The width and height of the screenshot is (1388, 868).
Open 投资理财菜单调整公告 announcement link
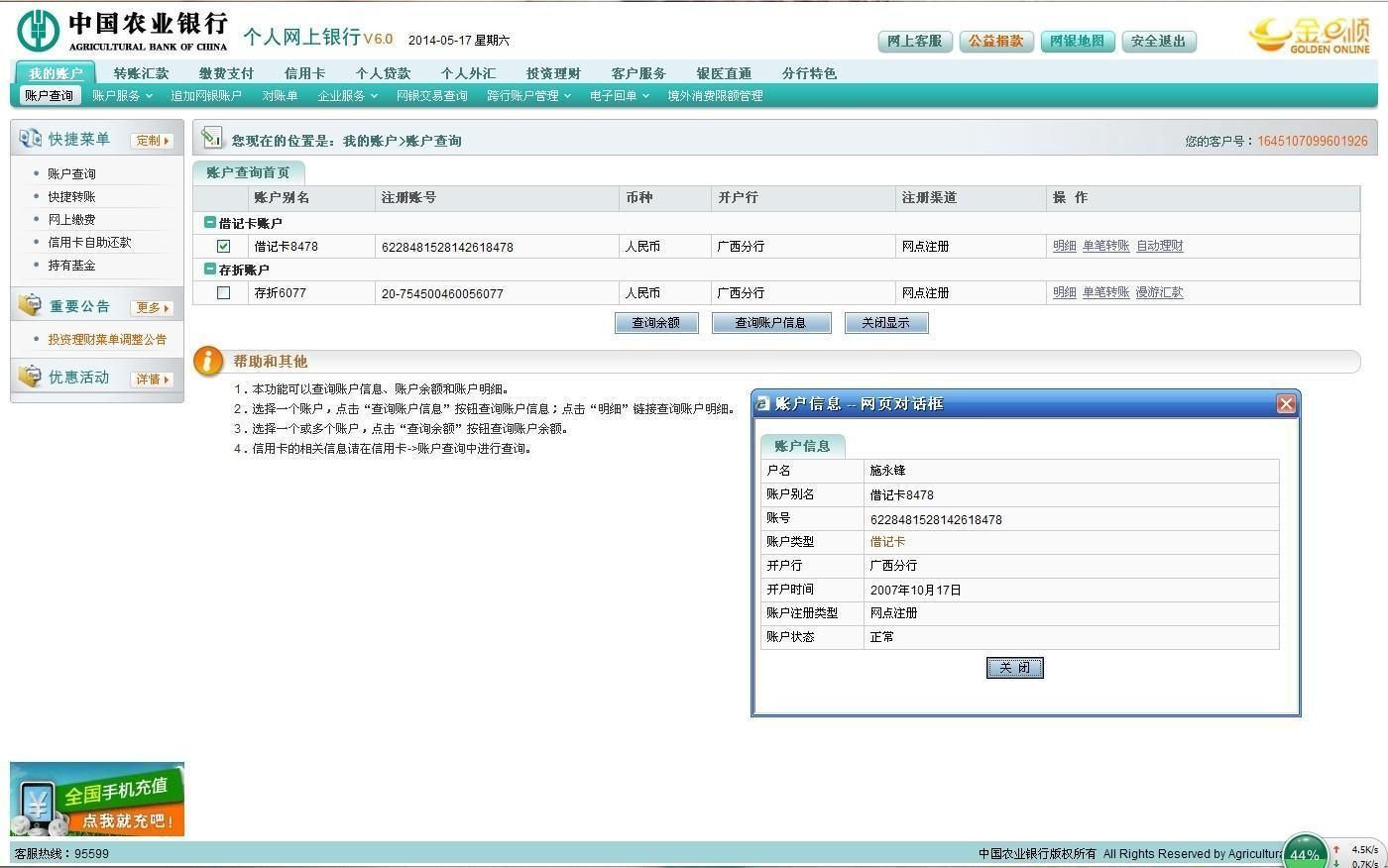point(107,339)
